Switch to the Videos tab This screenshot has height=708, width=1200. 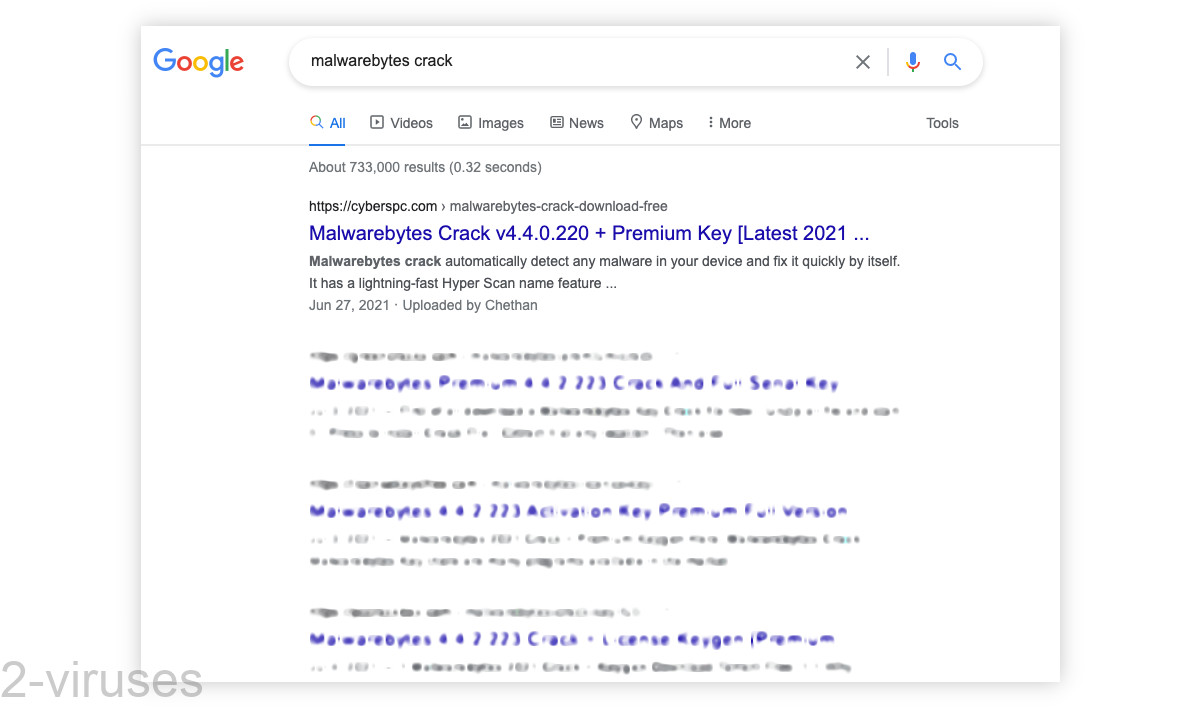tap(401, 123)
